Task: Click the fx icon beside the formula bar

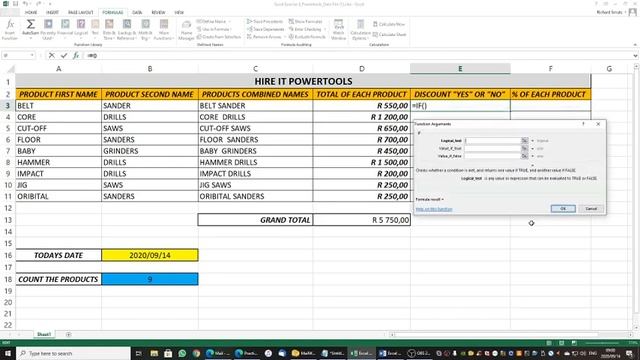Action: click(x=76, y=55)
